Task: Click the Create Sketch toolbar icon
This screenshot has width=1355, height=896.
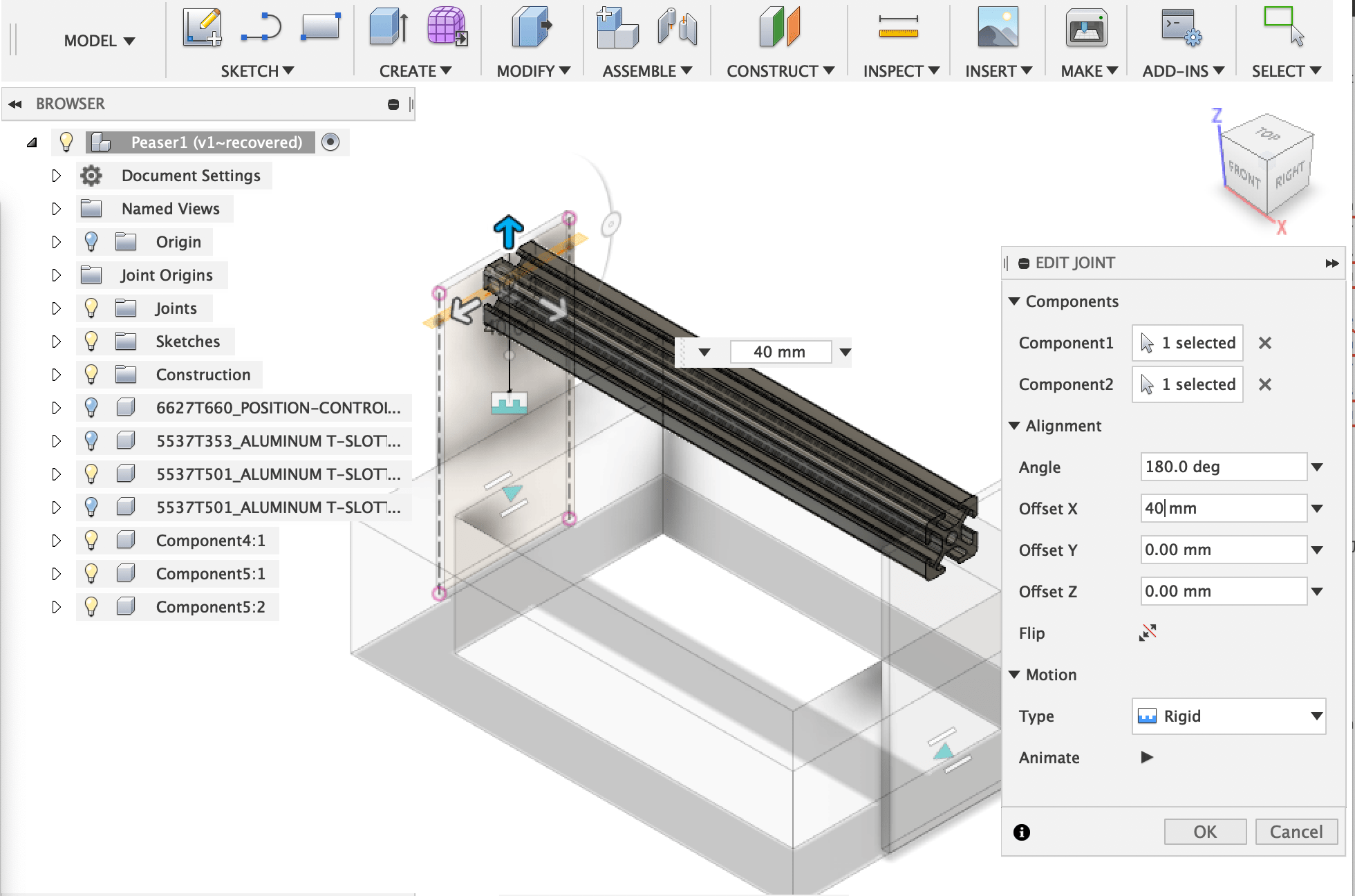Action: pos(202,28)
